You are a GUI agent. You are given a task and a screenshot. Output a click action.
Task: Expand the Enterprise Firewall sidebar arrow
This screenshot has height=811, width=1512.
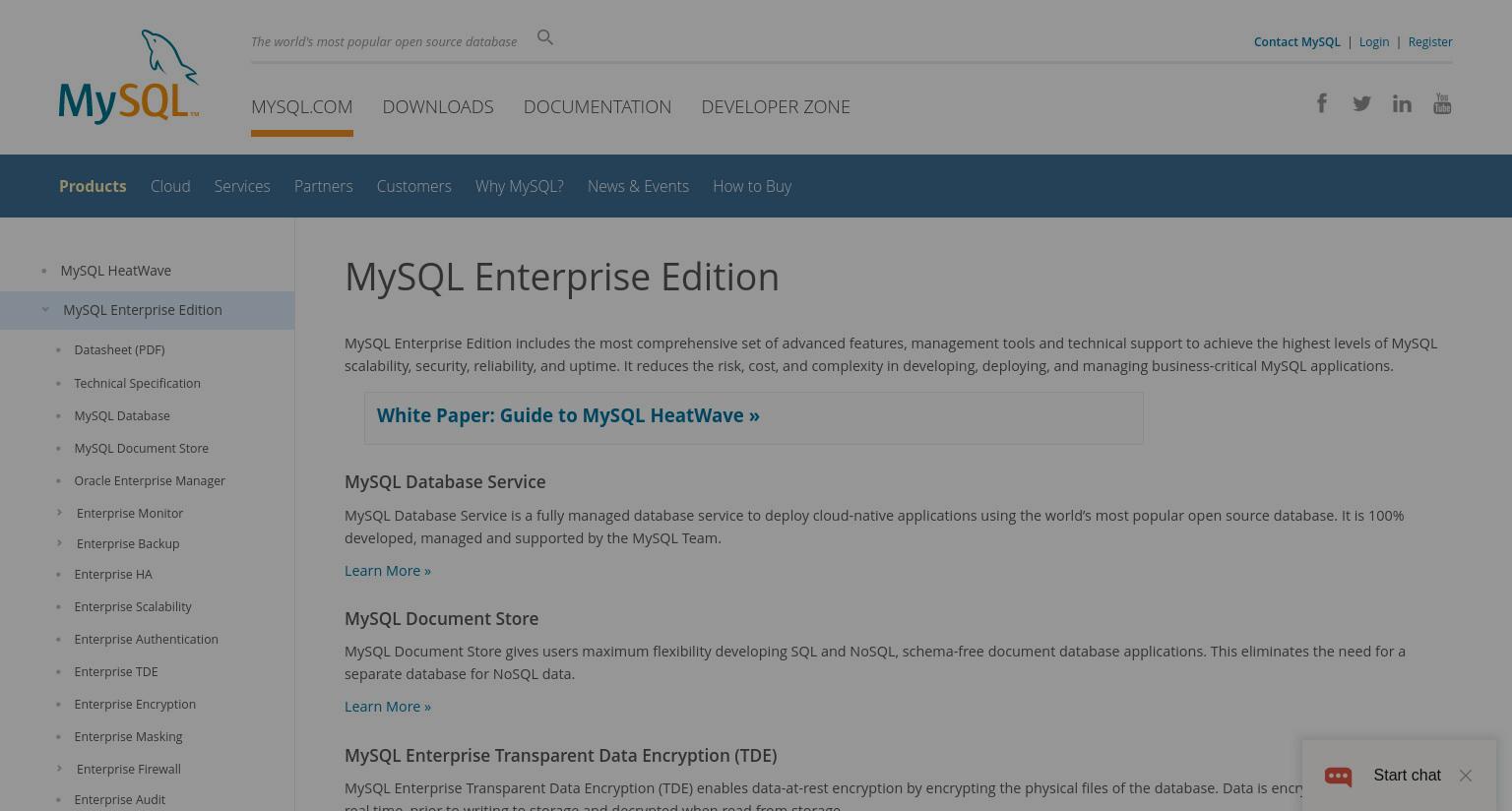pyautogui.click(x=59, y=769)
